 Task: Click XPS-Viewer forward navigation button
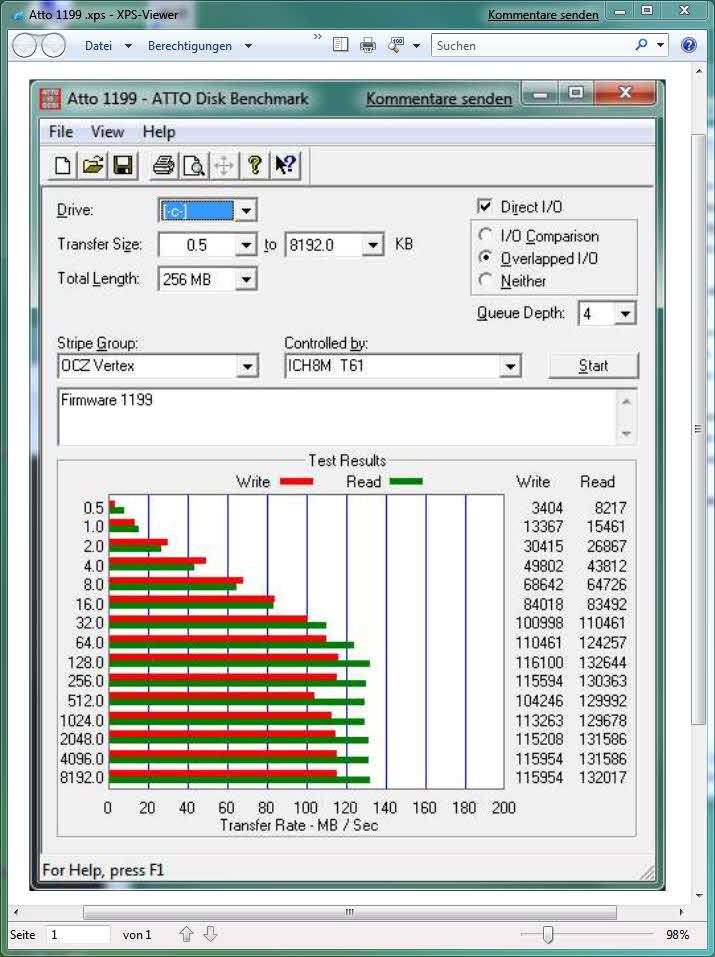point(54,46)
